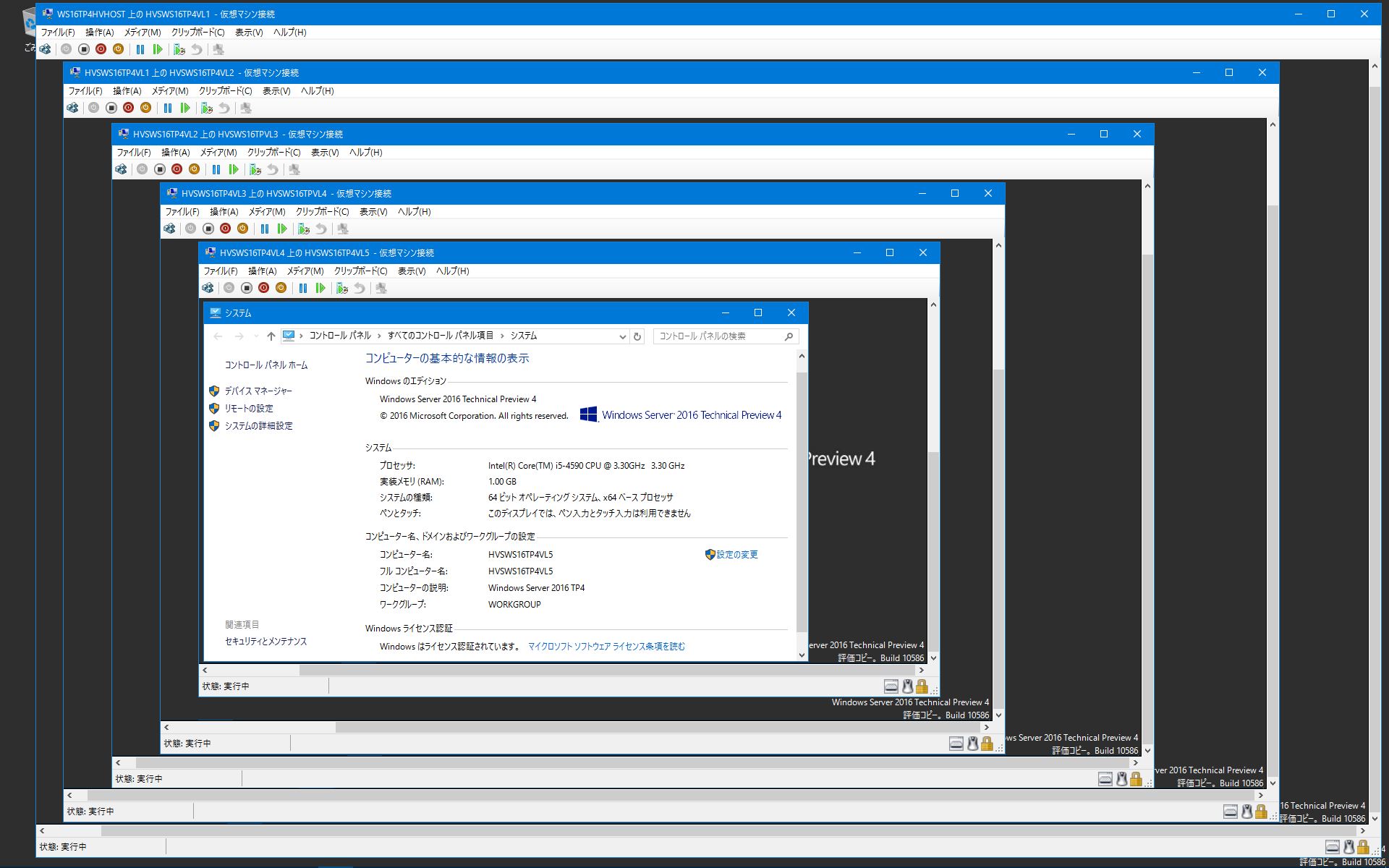The width and height of the screenshot is (1389, 868).
Task: Click the System window vertical scrollbar down arrow
Action: [802, 655]
